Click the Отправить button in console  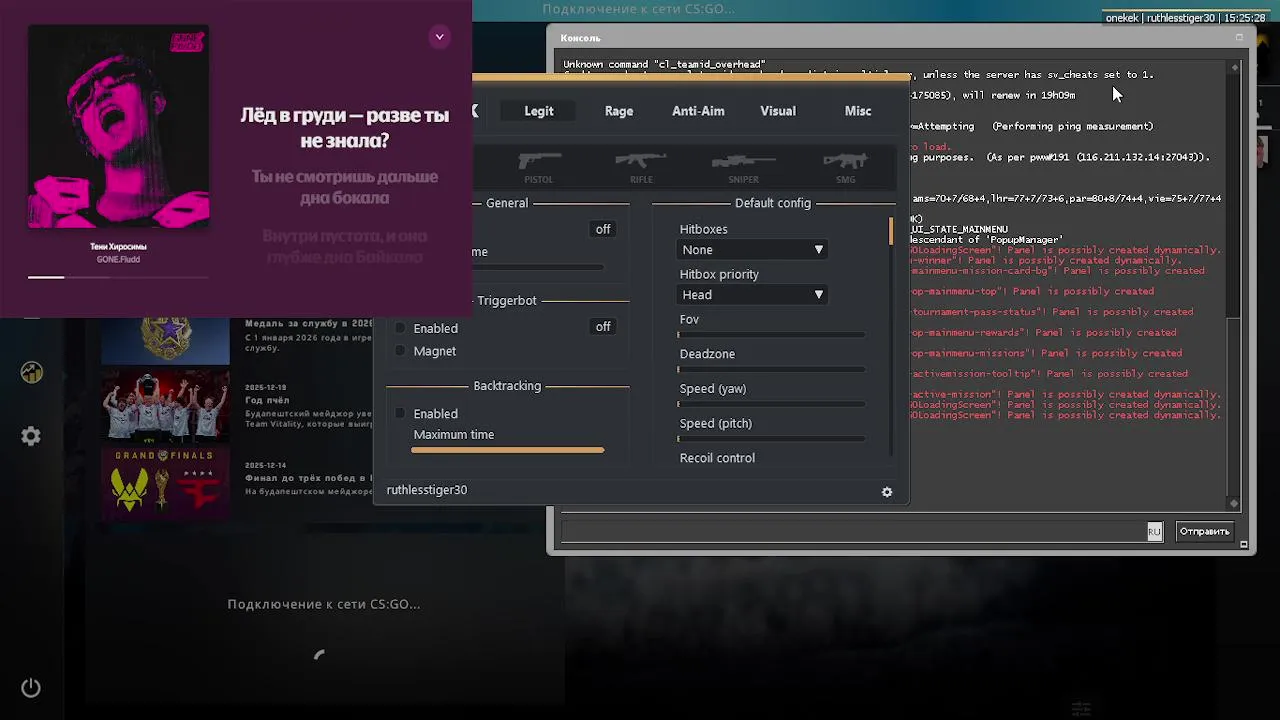[x=1205, y=531]
